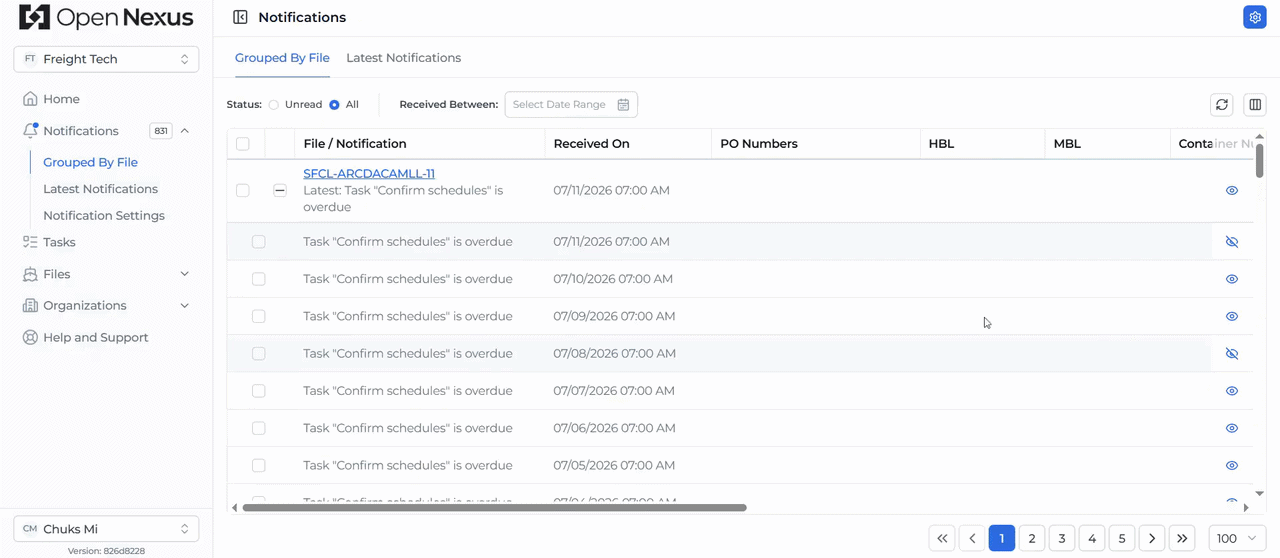1280x558 pixels.
Task: Open the SFCL-ARCDACAMLL-11 file link
Action: (x=369, y=174)
